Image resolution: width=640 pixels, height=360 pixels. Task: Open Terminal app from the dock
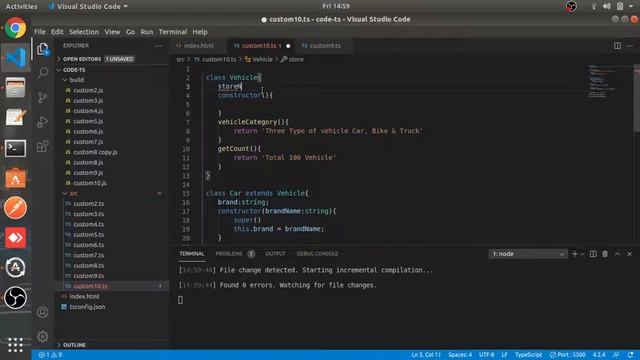(x=16, y=148)
